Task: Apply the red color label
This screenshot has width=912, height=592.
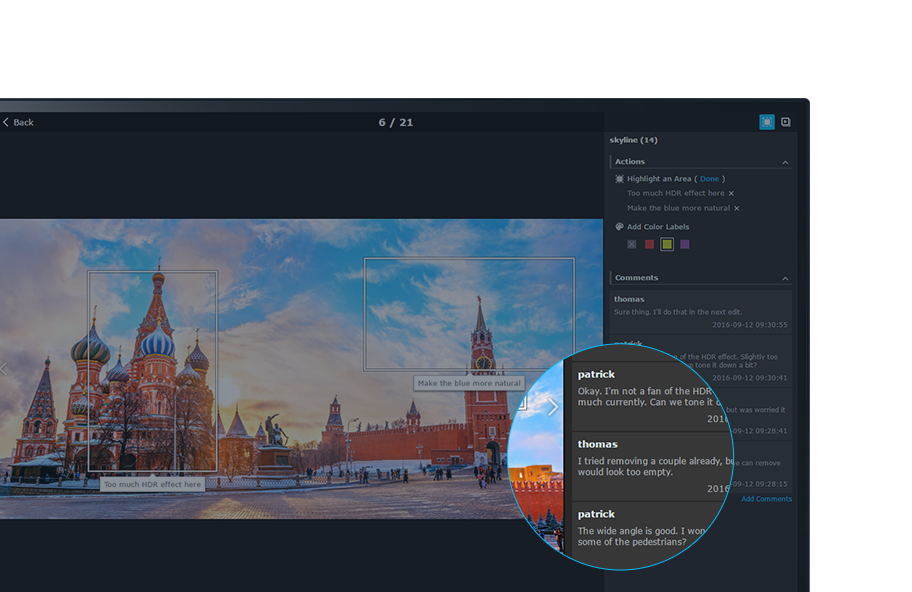Action: (x=649, y=244)
